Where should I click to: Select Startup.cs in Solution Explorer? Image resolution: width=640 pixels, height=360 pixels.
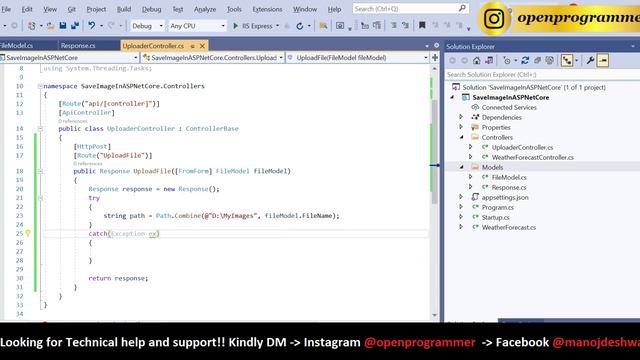(x=495, y=218)
